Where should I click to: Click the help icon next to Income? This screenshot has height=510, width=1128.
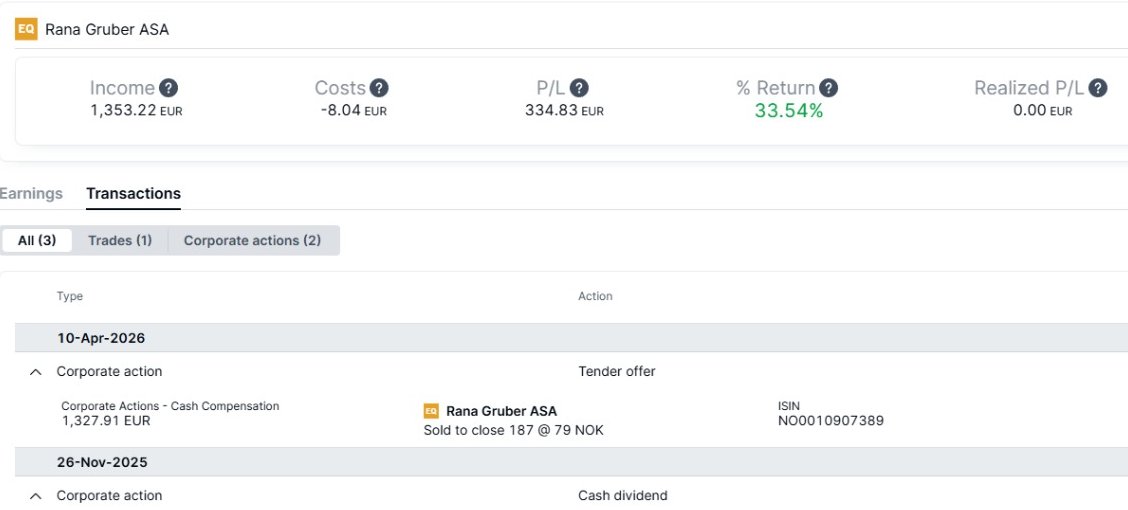(168, 88)
